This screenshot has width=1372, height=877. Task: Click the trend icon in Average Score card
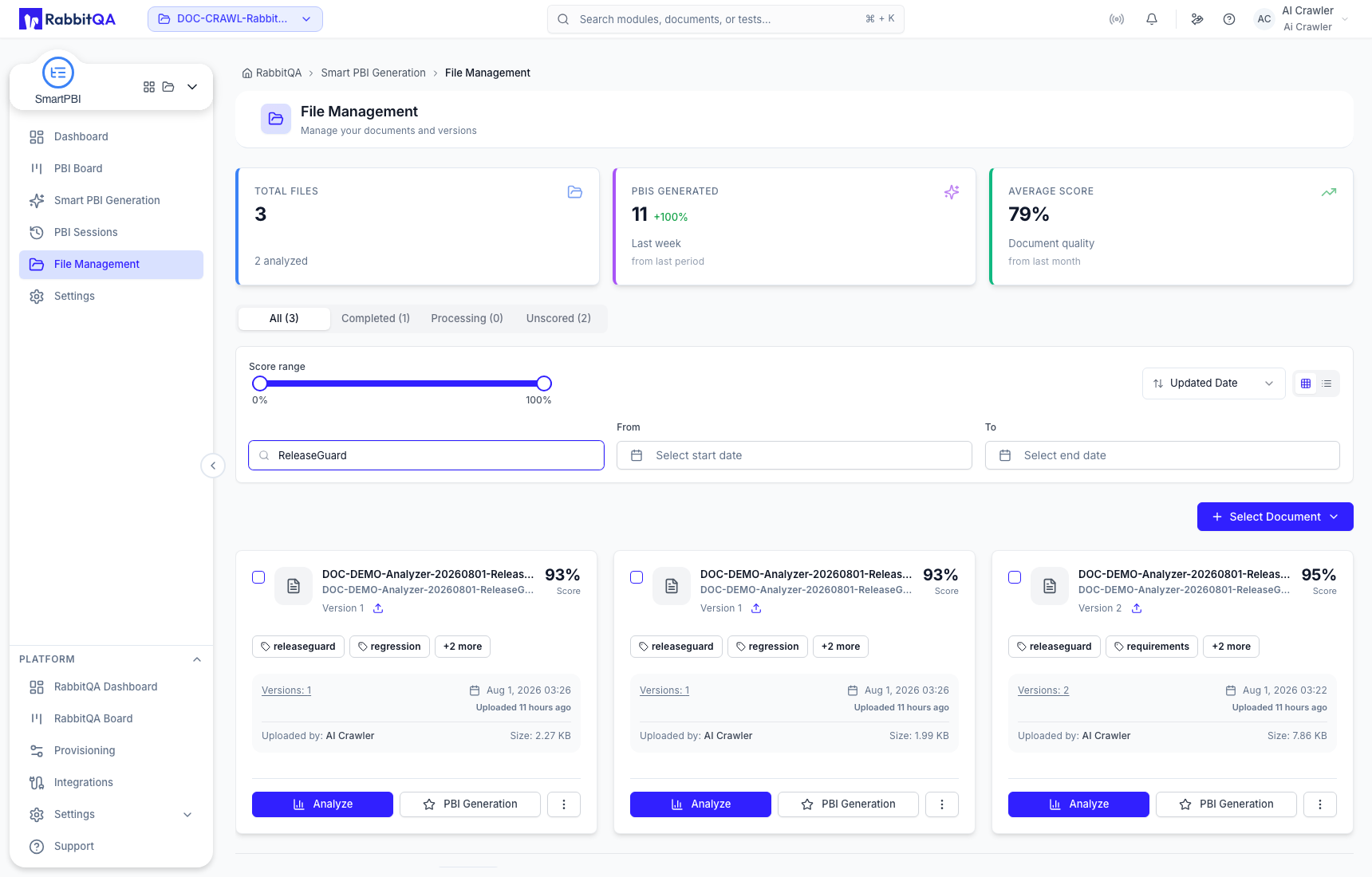1329,192
